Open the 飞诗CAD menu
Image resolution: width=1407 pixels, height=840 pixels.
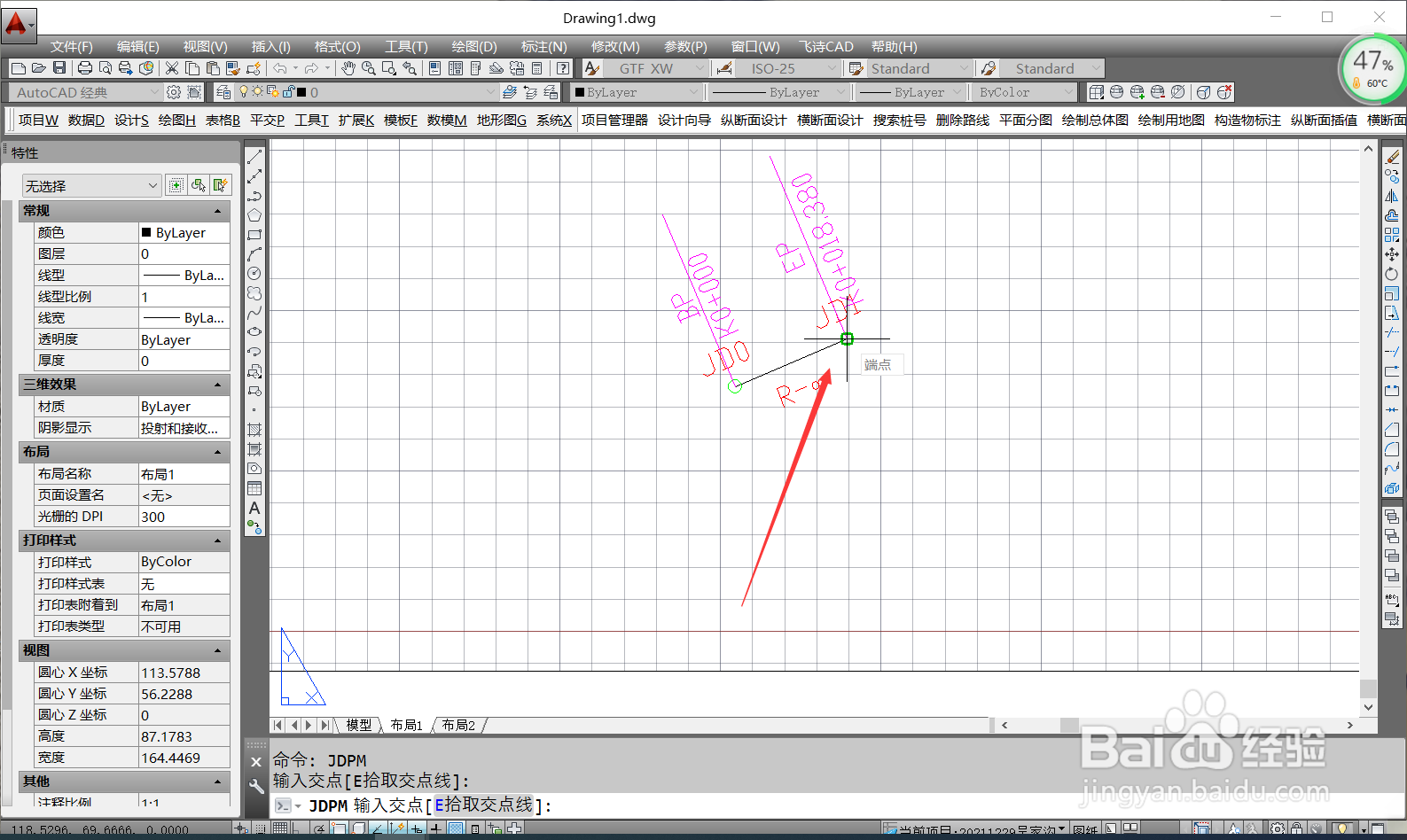pyautogui.click(x=825, y=47)
